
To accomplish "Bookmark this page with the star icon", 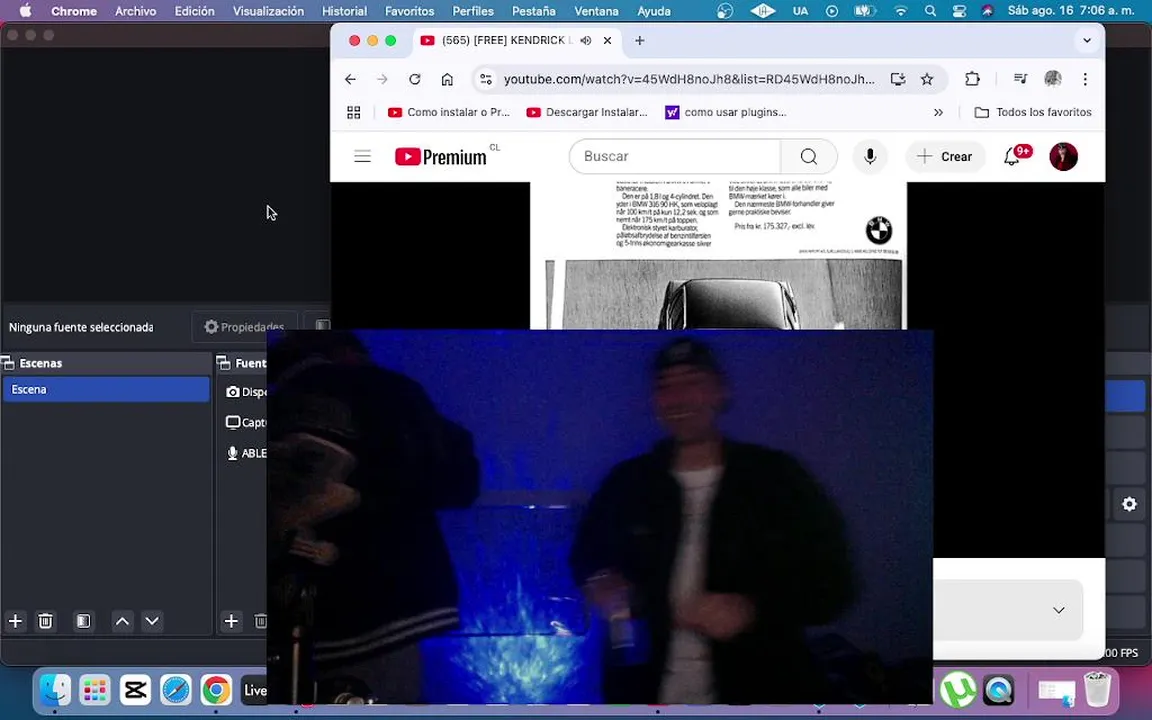I will click(927, 79).
